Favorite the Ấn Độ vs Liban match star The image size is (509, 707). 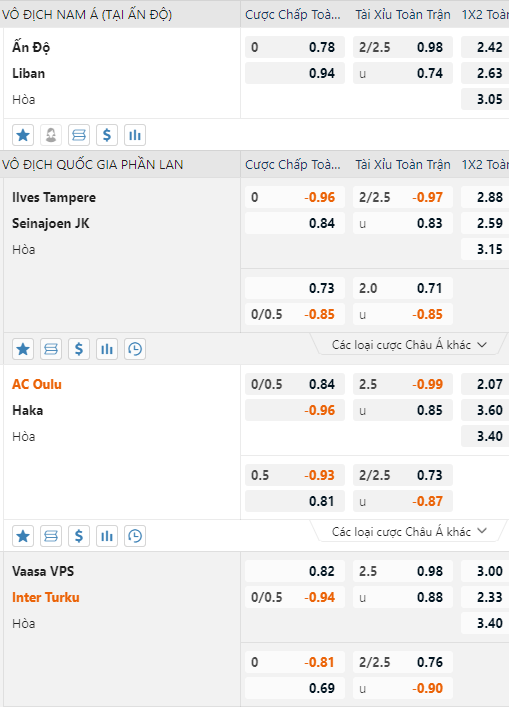pos(23,135)
